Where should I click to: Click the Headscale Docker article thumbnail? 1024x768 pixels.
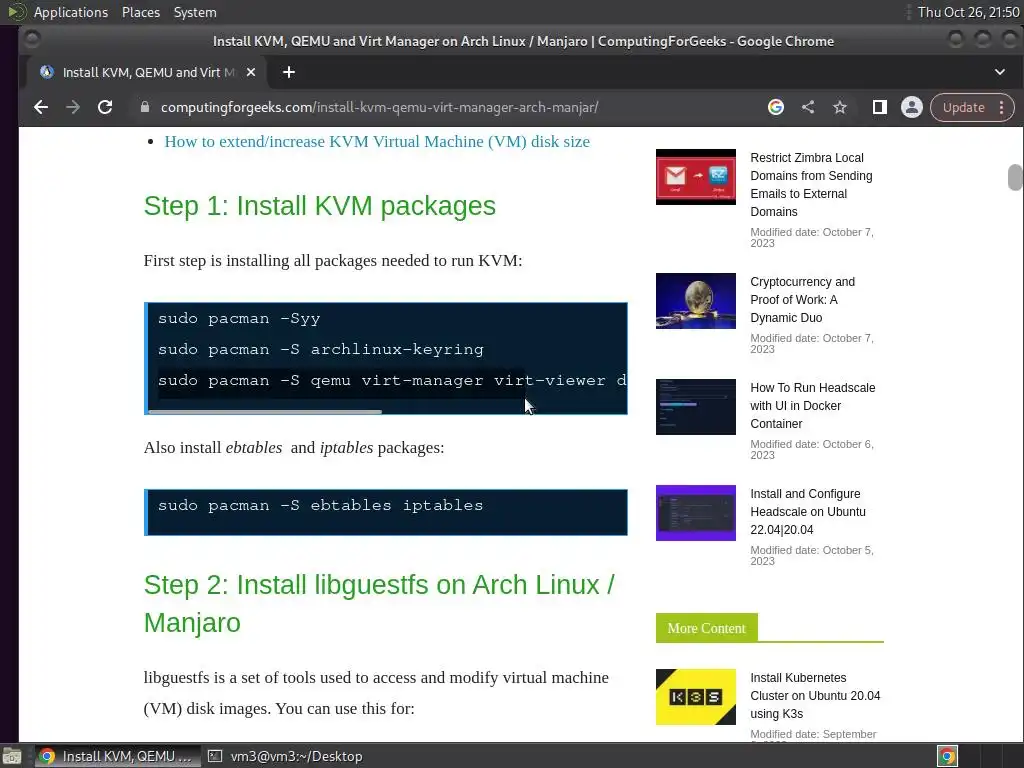(x=696, y=407)
